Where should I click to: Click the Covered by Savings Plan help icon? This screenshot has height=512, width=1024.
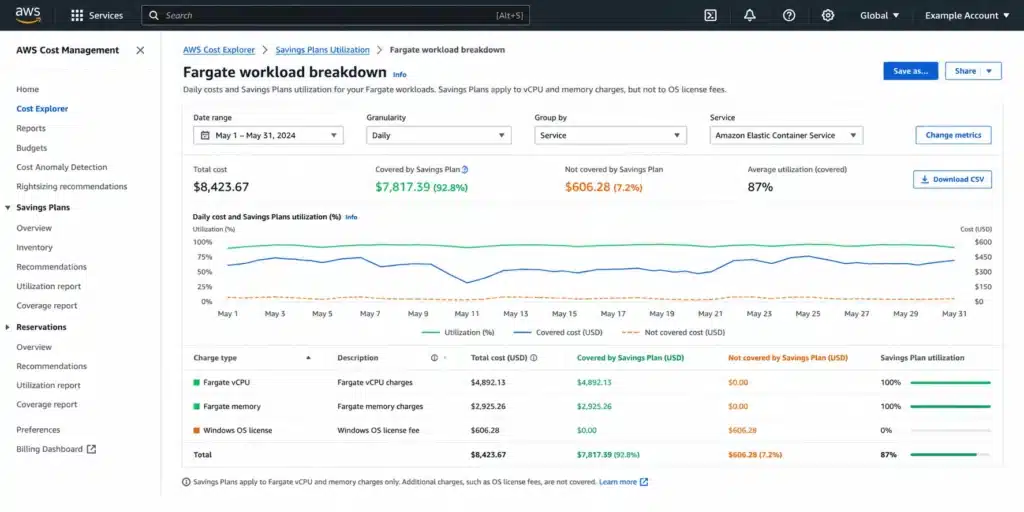pyautogui.click(x=465, y=169)
